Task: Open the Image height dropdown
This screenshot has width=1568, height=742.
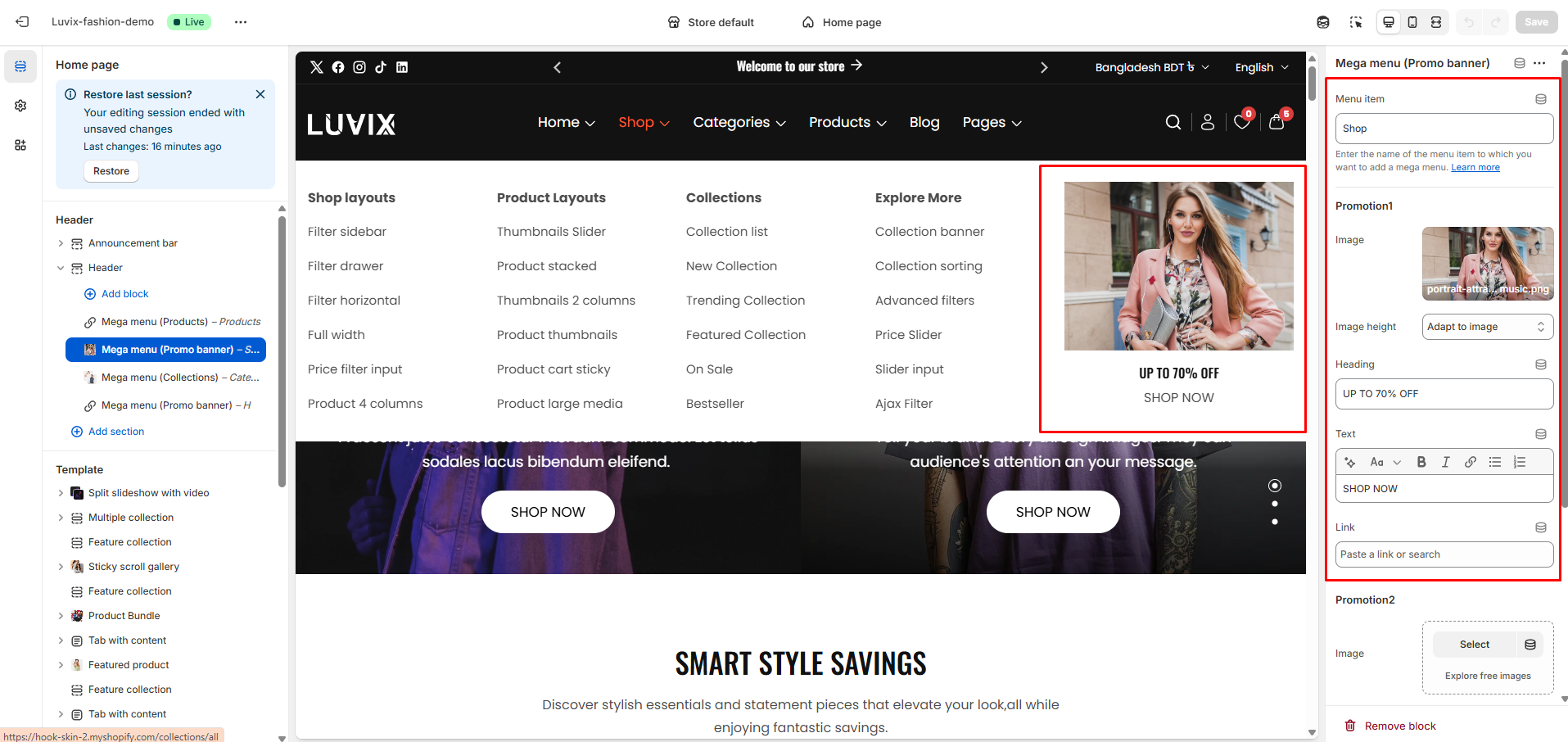Action: pyautogui.click(x=1487, y=327)
